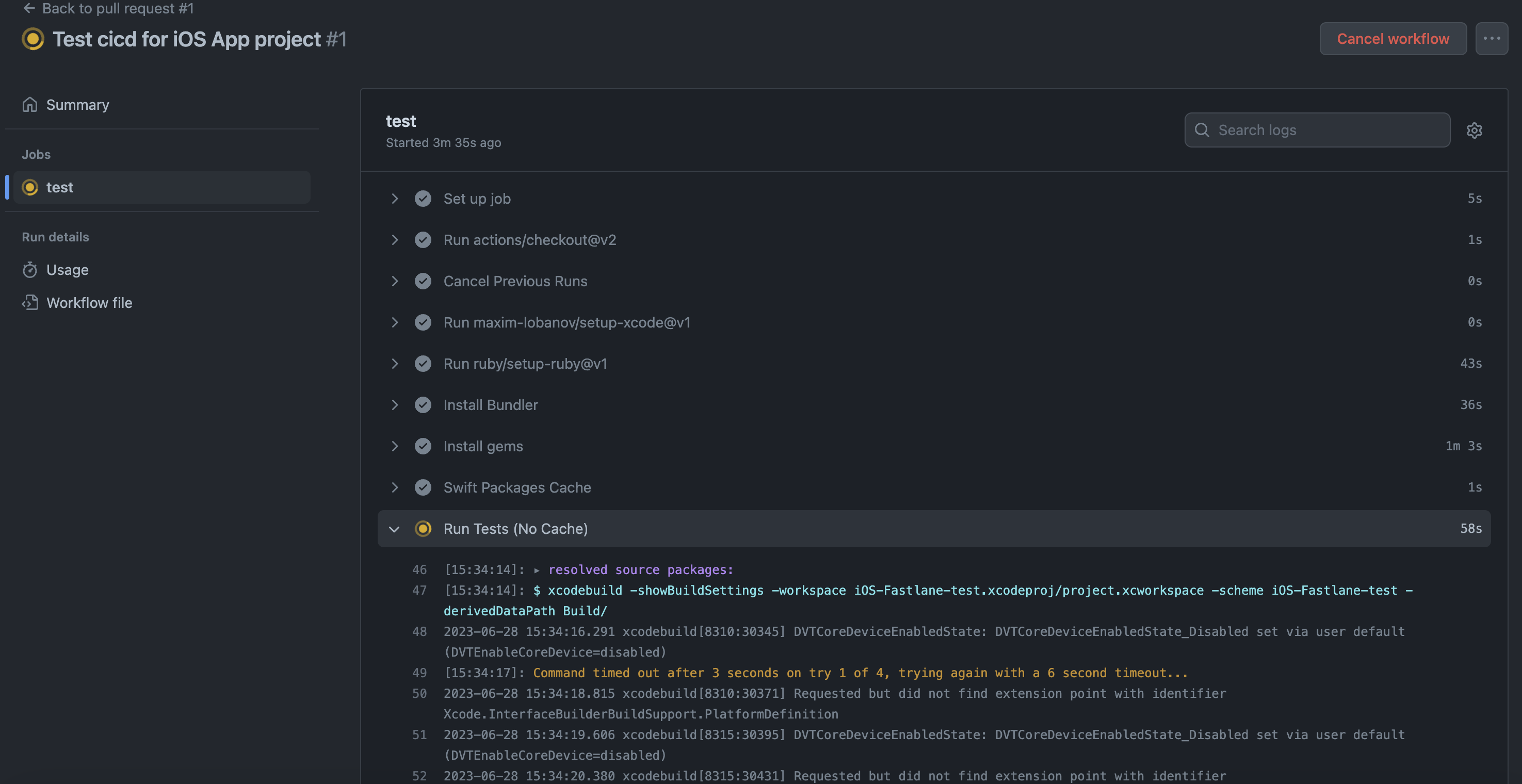Click the resolved source packages log text
This screenshot has height=784, width=1522.
click(x=640, y=569)
